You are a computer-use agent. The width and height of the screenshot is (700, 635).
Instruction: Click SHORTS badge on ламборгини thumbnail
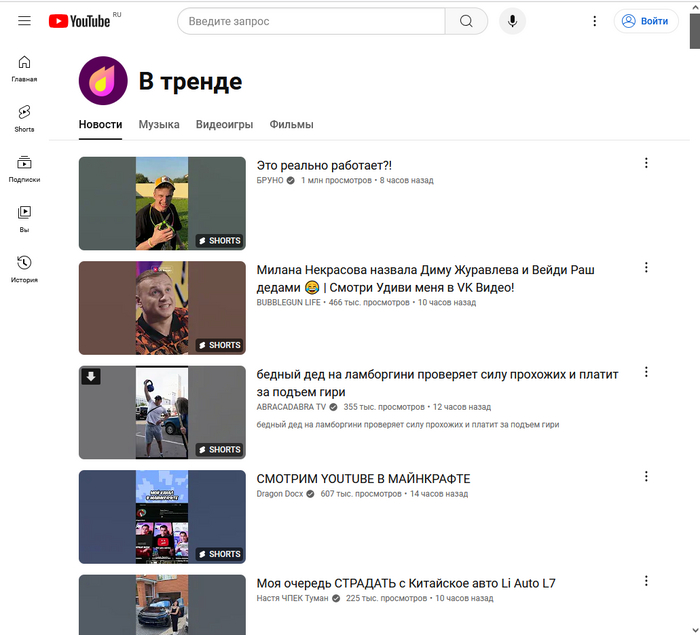tap(219, 450)
